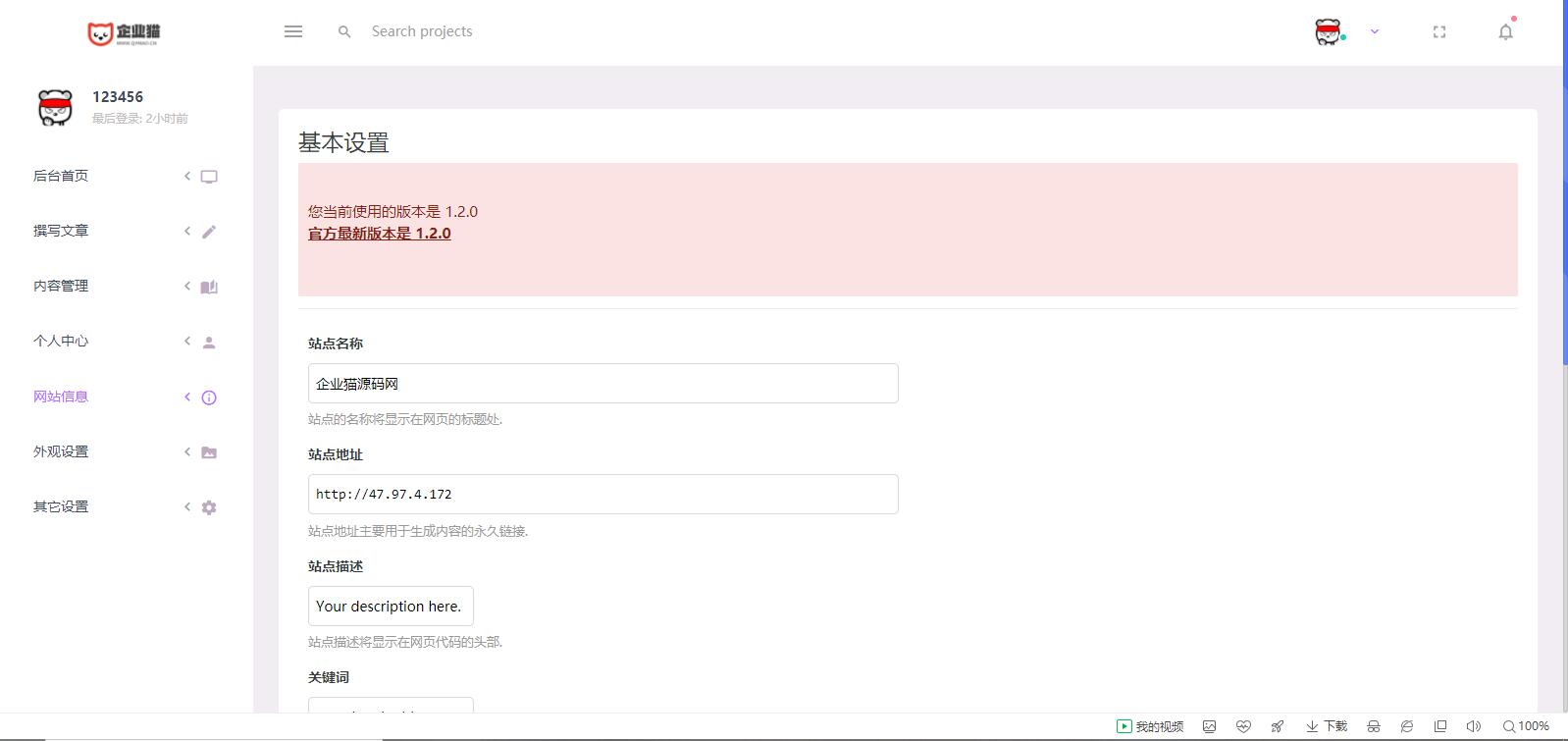Expand the 外观设置 chevron
The height and width of the screenshot is (741, 1568).
pyautogui.click(x=187, y=451)
